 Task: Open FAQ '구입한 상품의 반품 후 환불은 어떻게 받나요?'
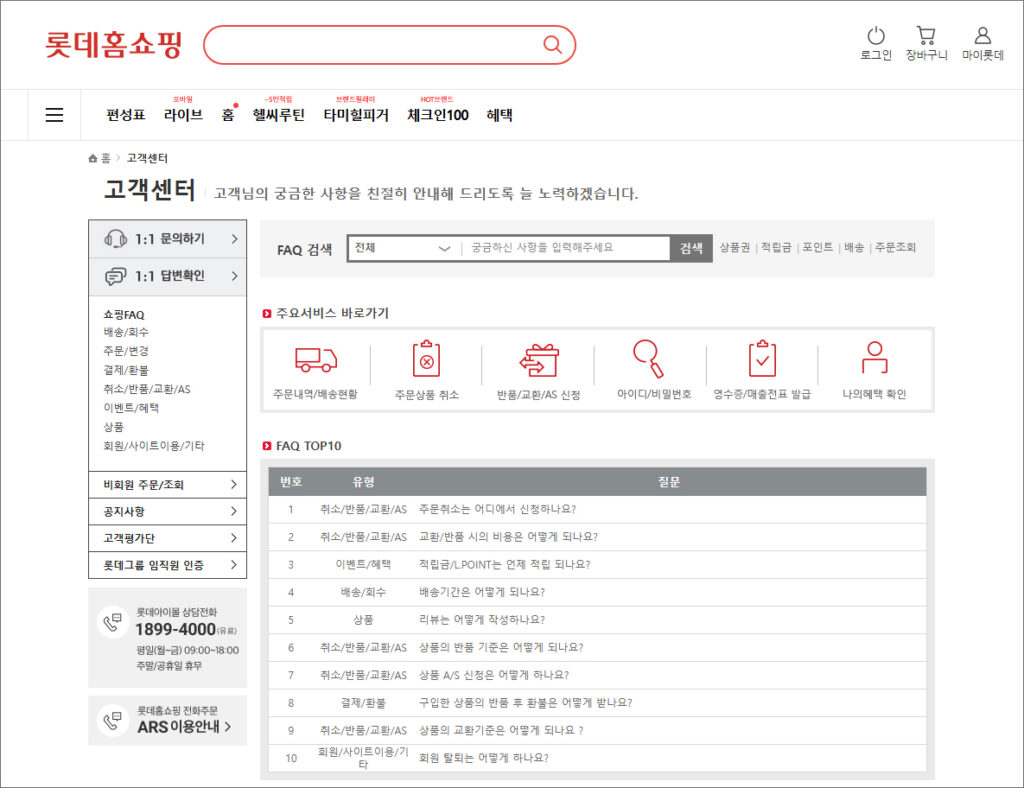pos(526,702)
